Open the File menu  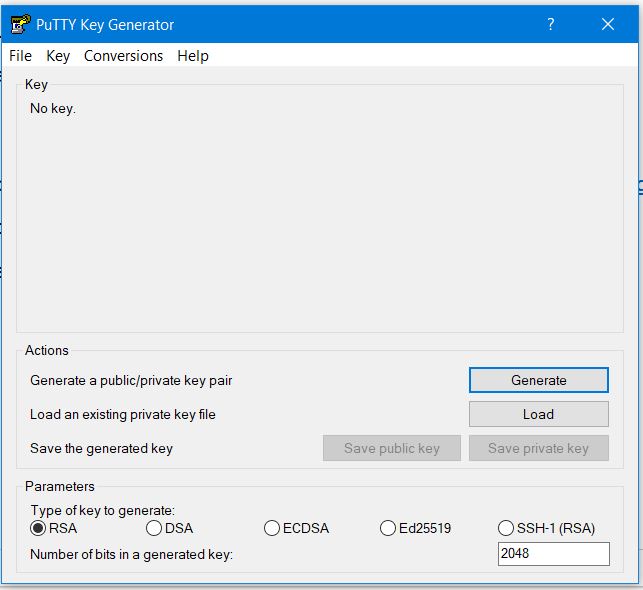pyautogui.click(x=21, y=56)
